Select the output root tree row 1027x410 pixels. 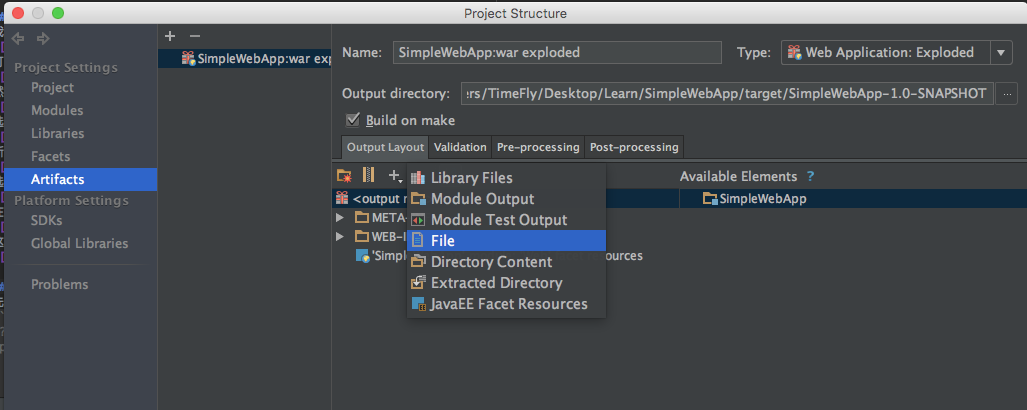[506, 198]
